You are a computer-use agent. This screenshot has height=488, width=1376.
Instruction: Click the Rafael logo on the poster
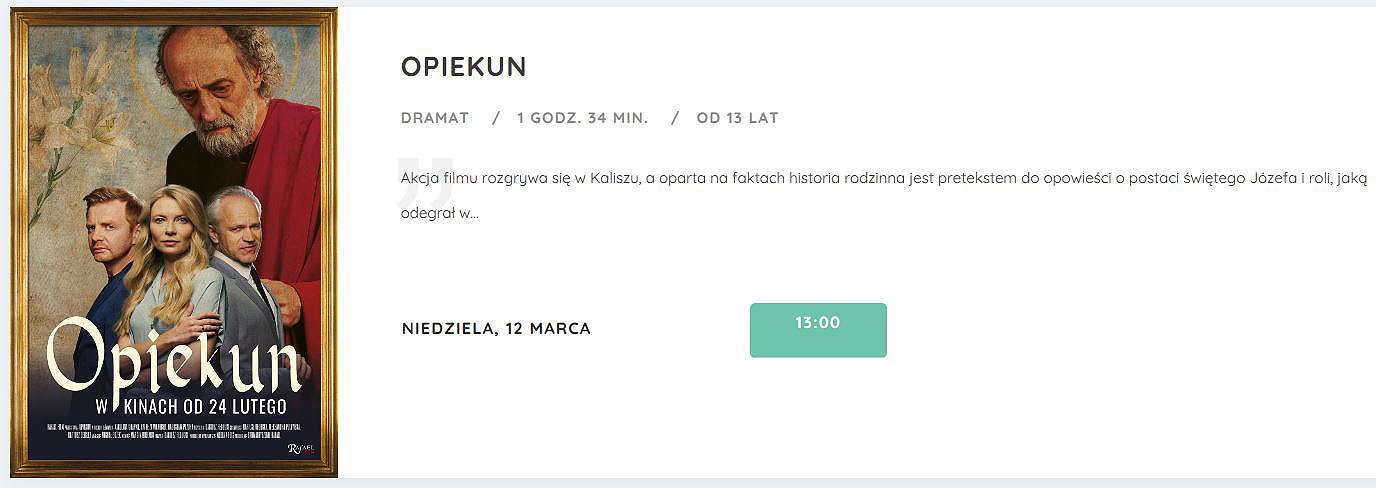301,449
